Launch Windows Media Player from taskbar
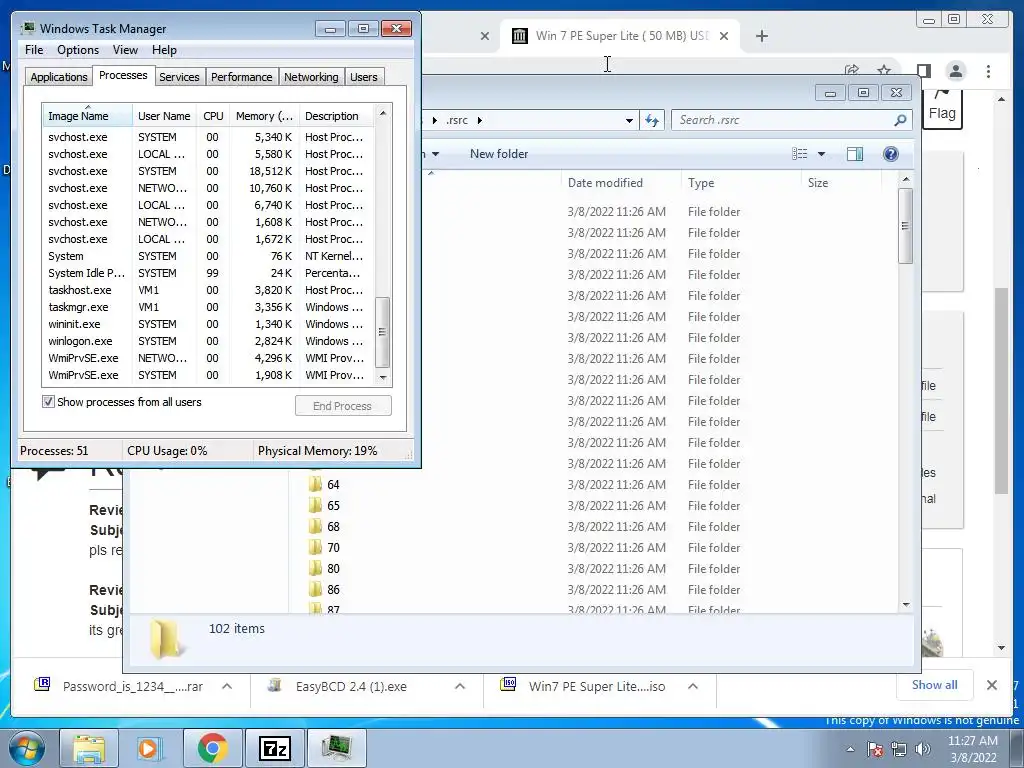Image resolution: width=1024 pixels, height=768 pixels. tap(149, 748)
